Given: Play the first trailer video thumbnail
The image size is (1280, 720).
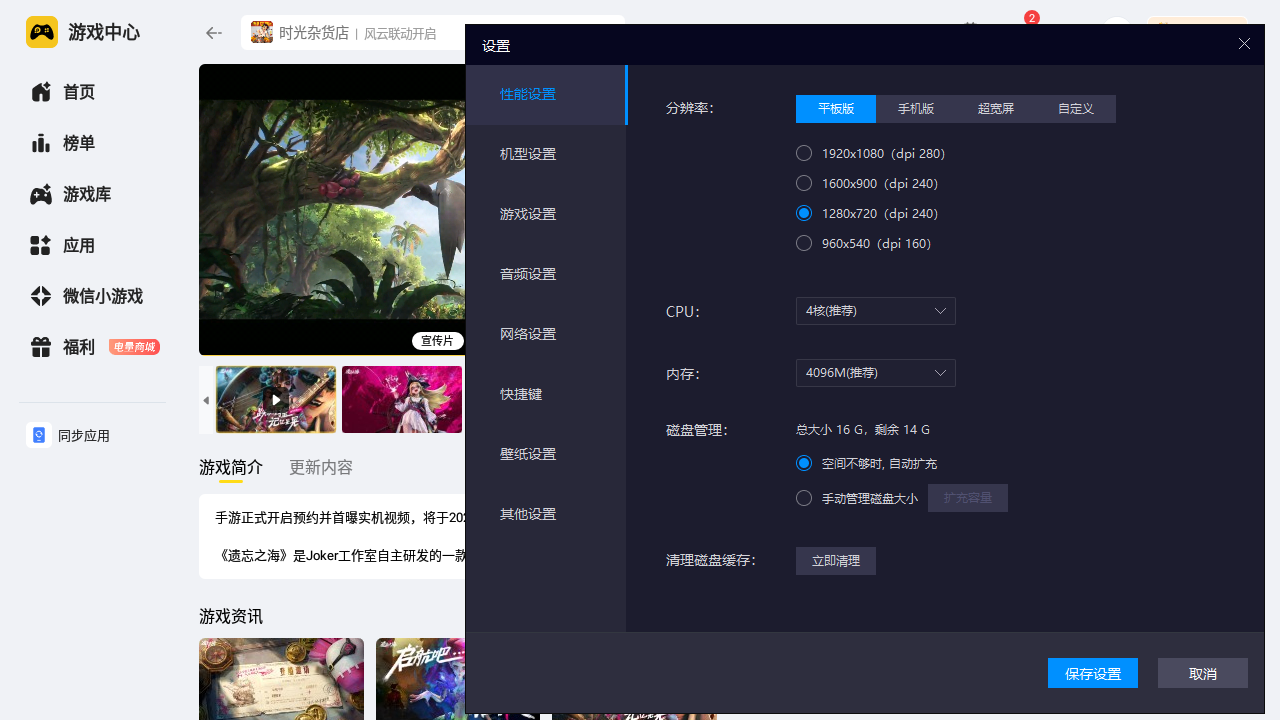Looking at the screenshot, I should click(x=276, y=399).
